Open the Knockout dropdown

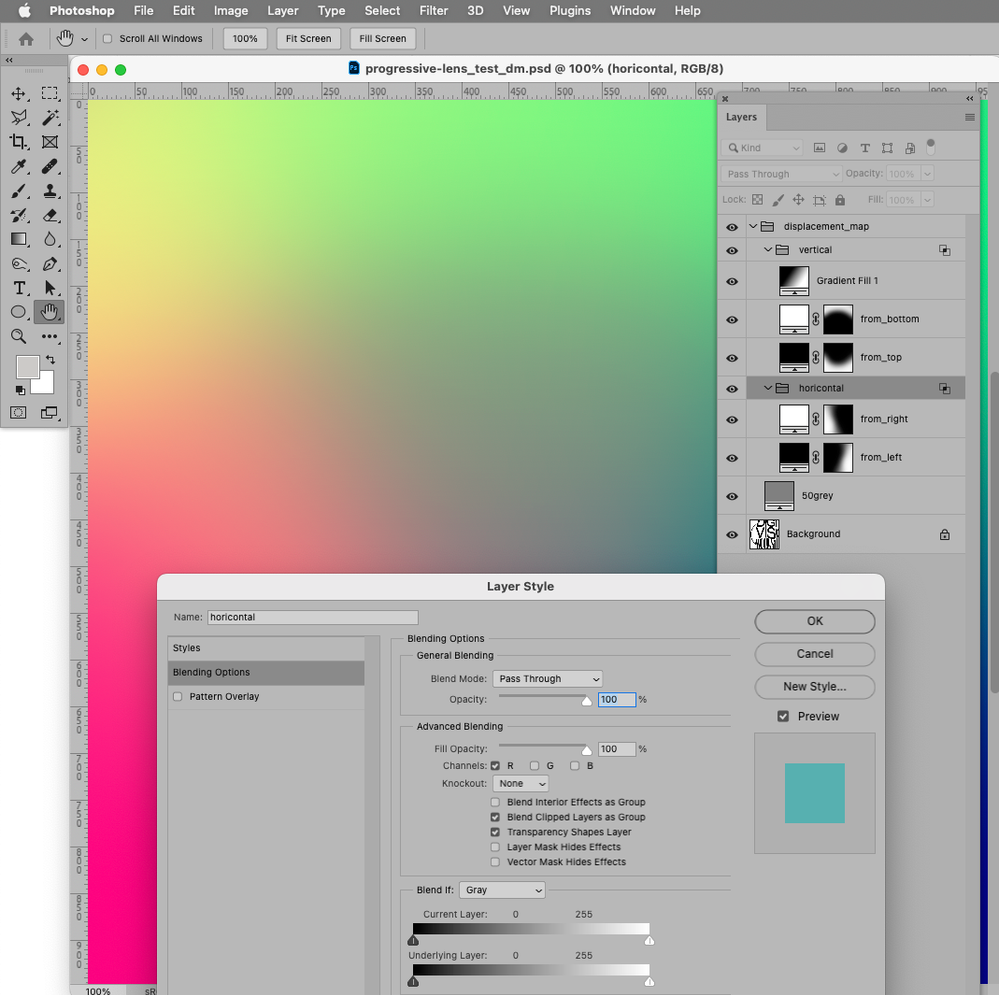[x=520, y=783]
